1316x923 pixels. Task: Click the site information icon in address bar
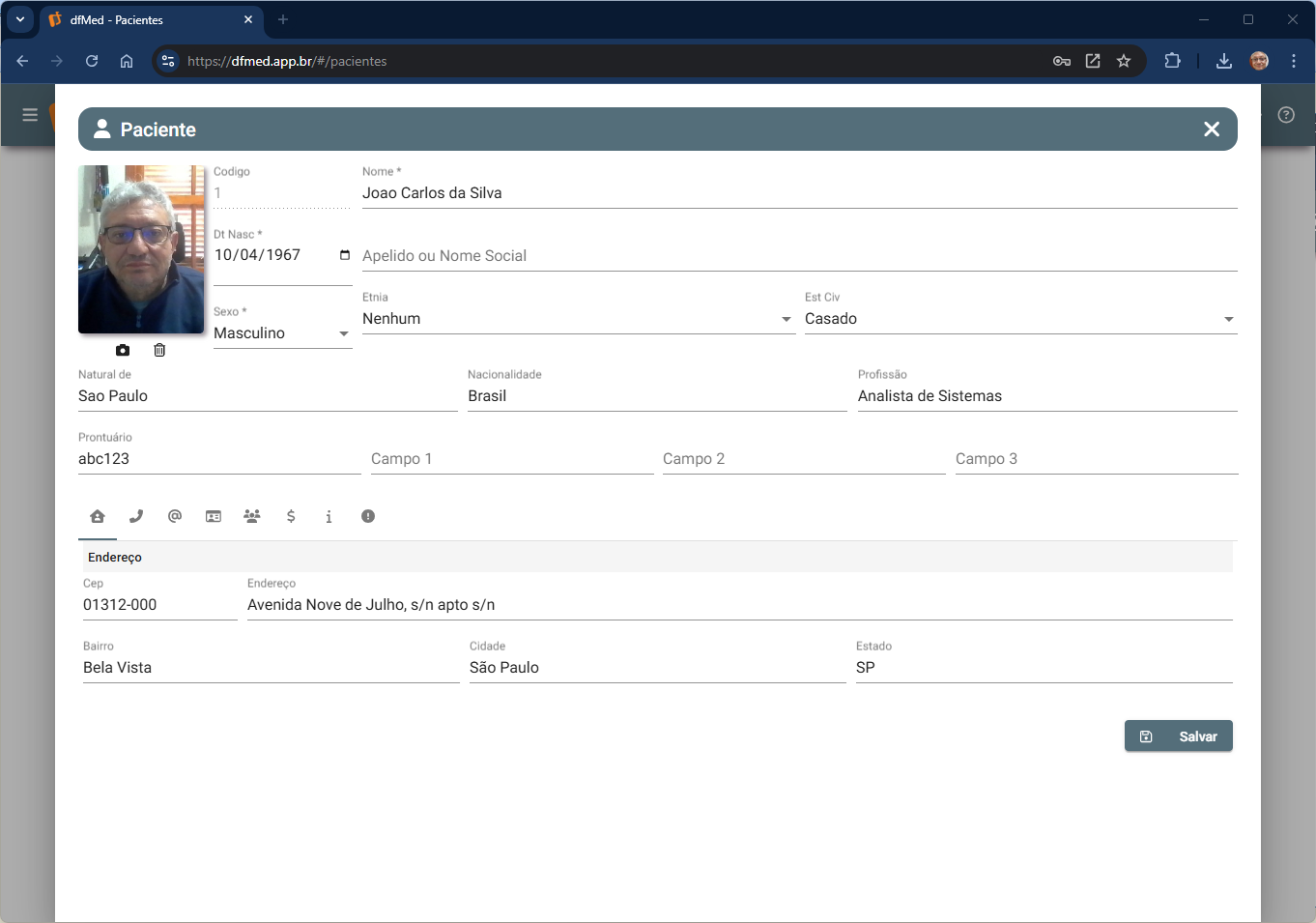[168, 61]
